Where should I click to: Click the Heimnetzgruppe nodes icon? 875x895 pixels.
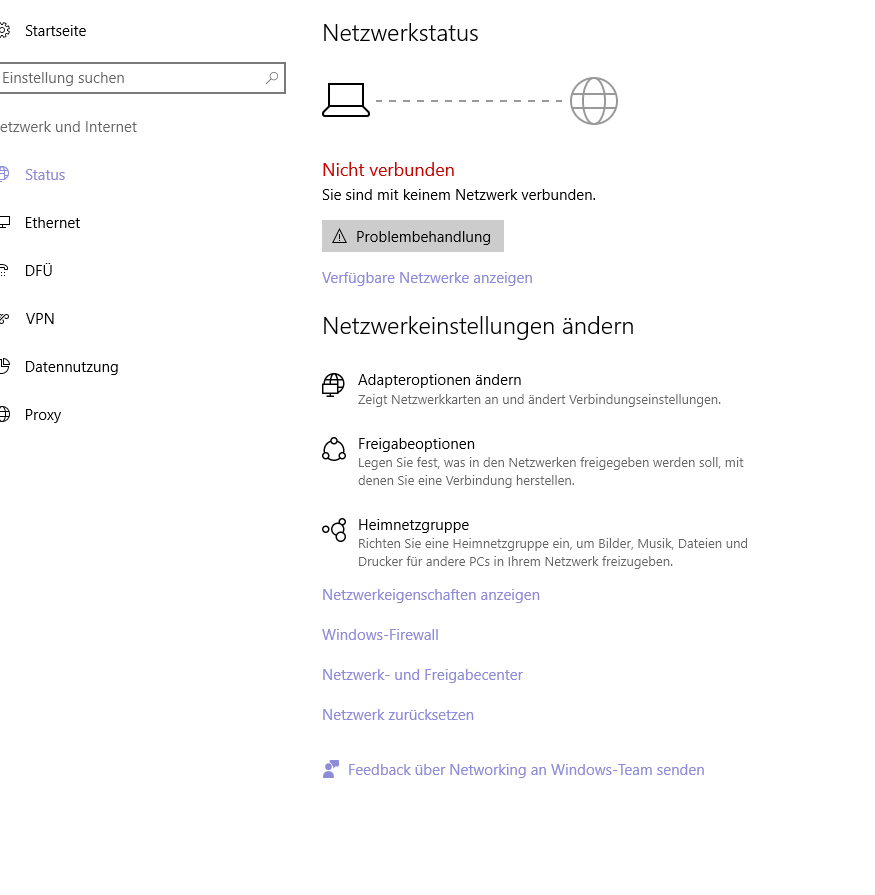coord(334,530)
